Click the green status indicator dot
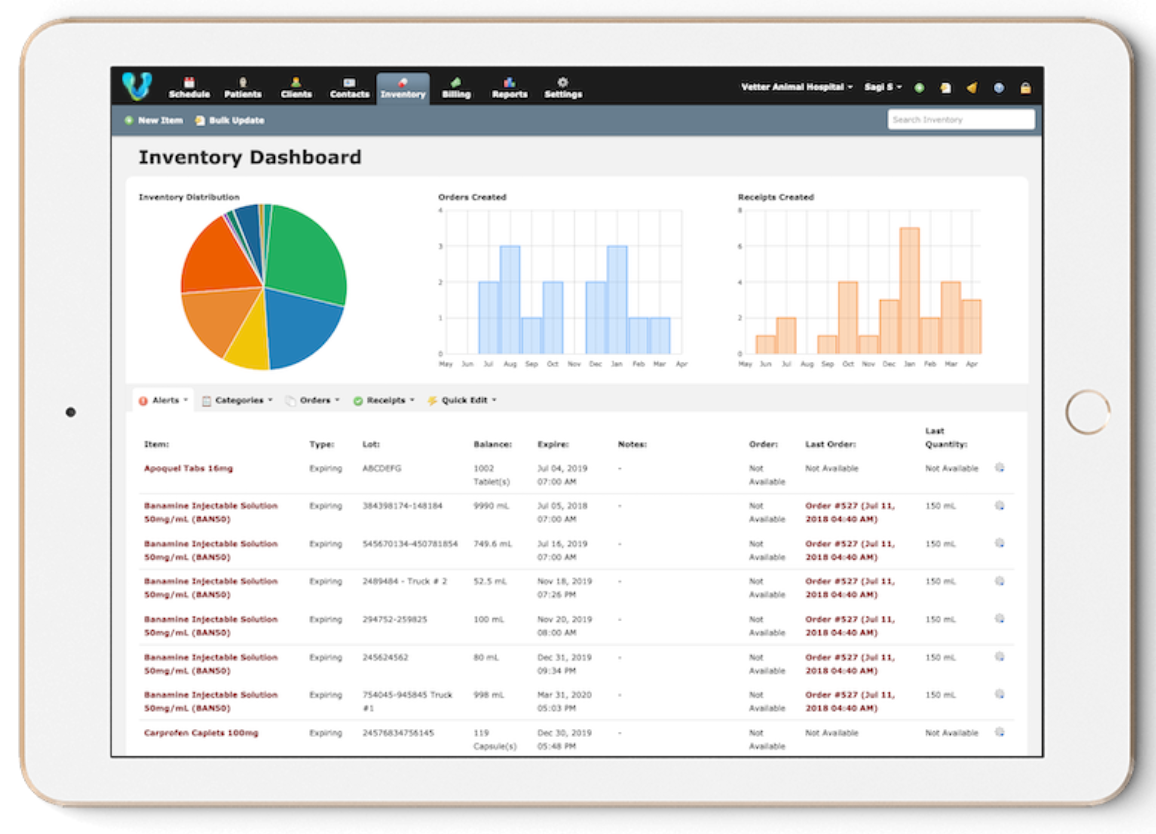The image size is (1156, 834). coord(919,87)
